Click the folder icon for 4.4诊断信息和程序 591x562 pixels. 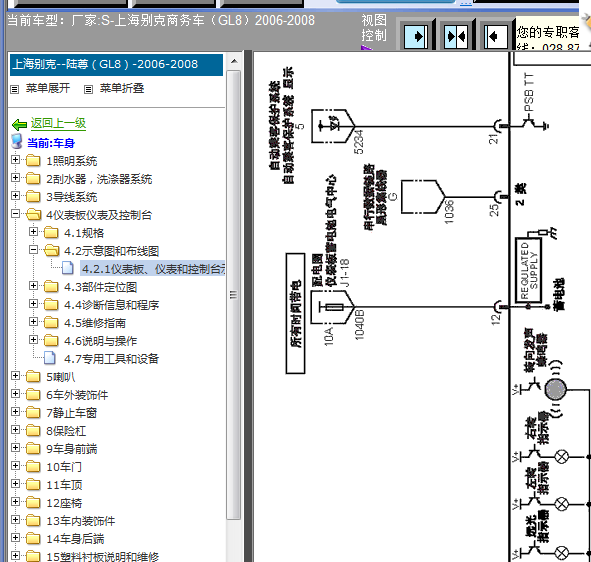point(51,305)
